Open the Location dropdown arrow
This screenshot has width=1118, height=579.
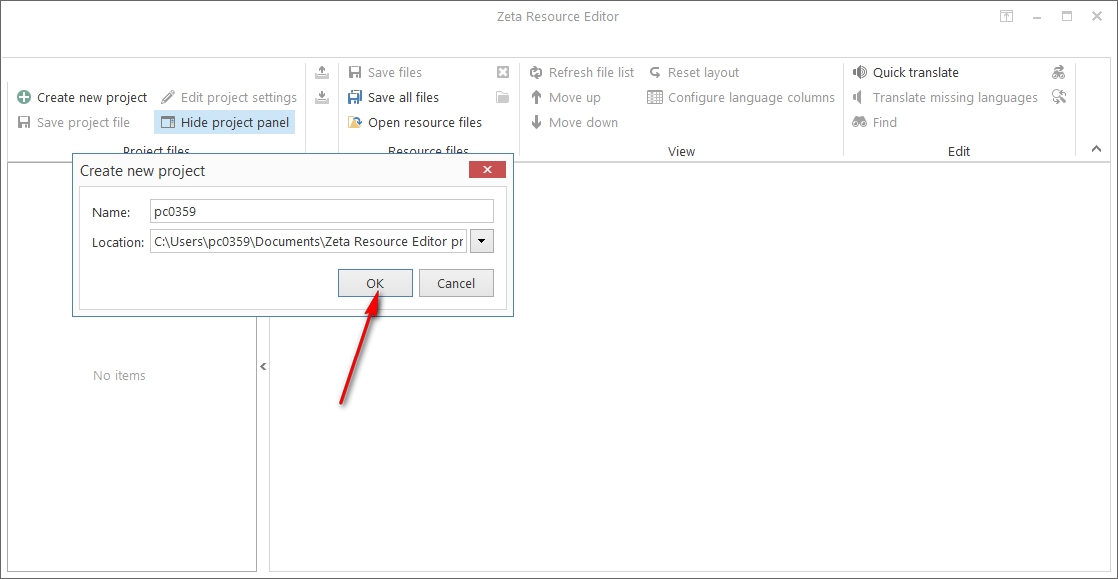pyautogui.click(x=482, y=242)
